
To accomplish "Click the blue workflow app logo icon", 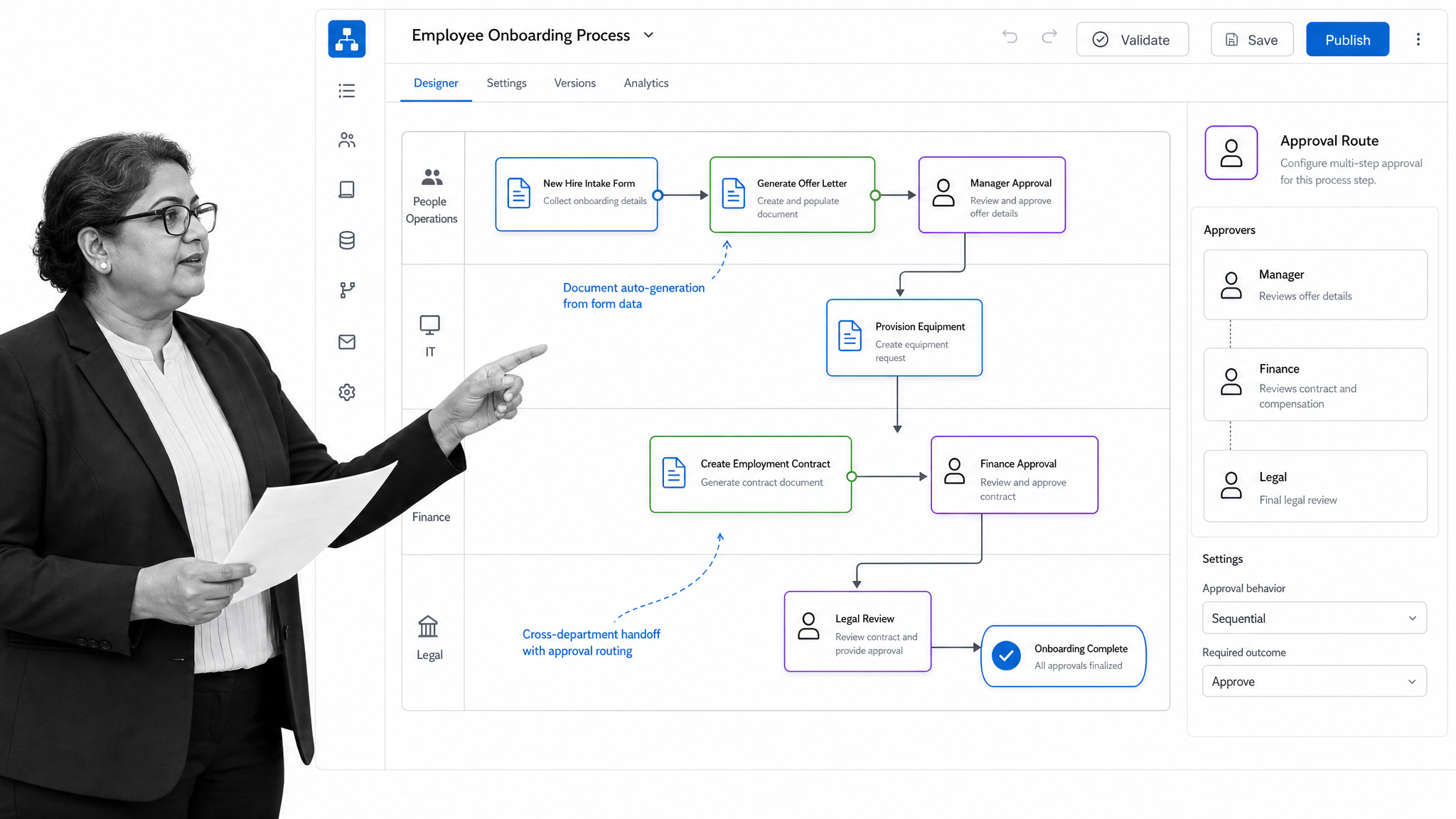I will click(x=347, y=39).
